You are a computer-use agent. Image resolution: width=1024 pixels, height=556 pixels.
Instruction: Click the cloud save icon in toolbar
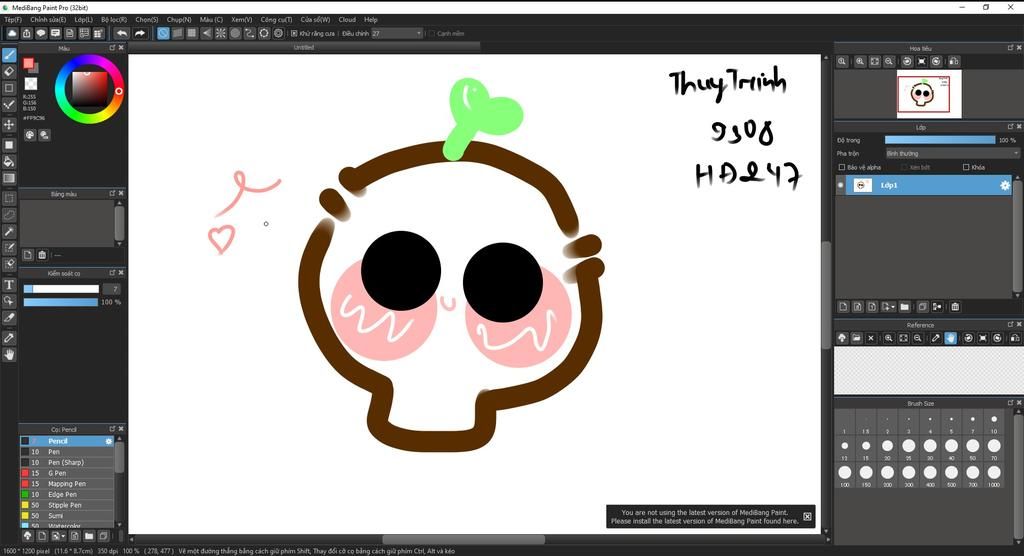[12, 33]
